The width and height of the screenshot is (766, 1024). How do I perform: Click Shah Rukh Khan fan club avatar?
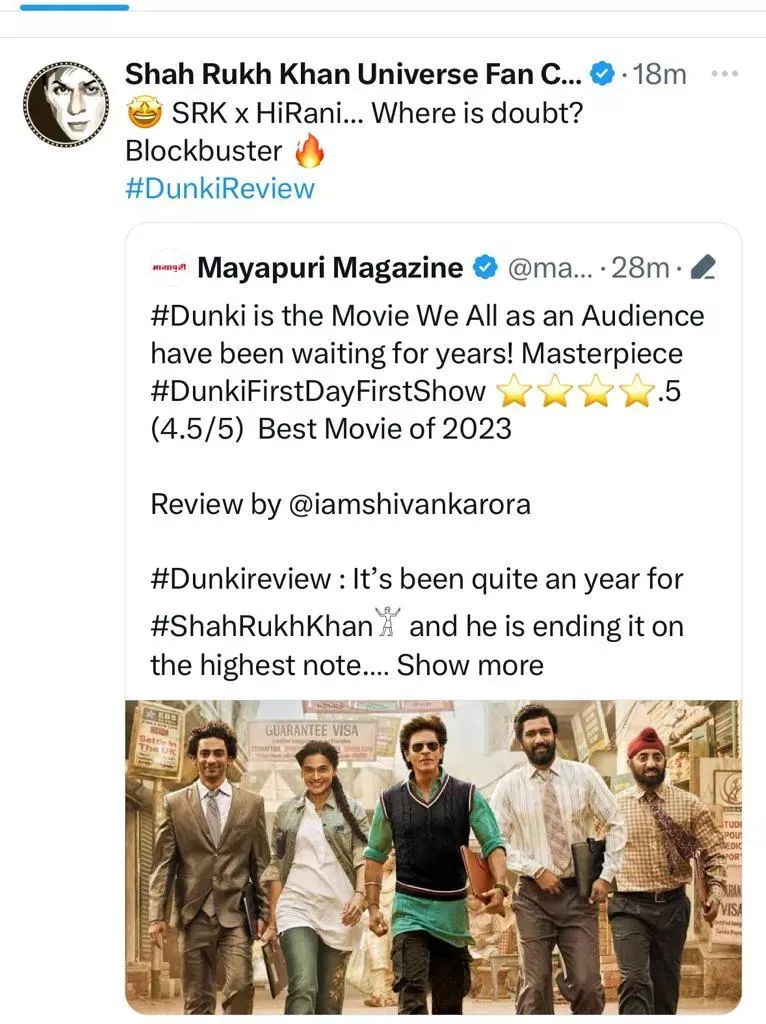coord(67,104)
